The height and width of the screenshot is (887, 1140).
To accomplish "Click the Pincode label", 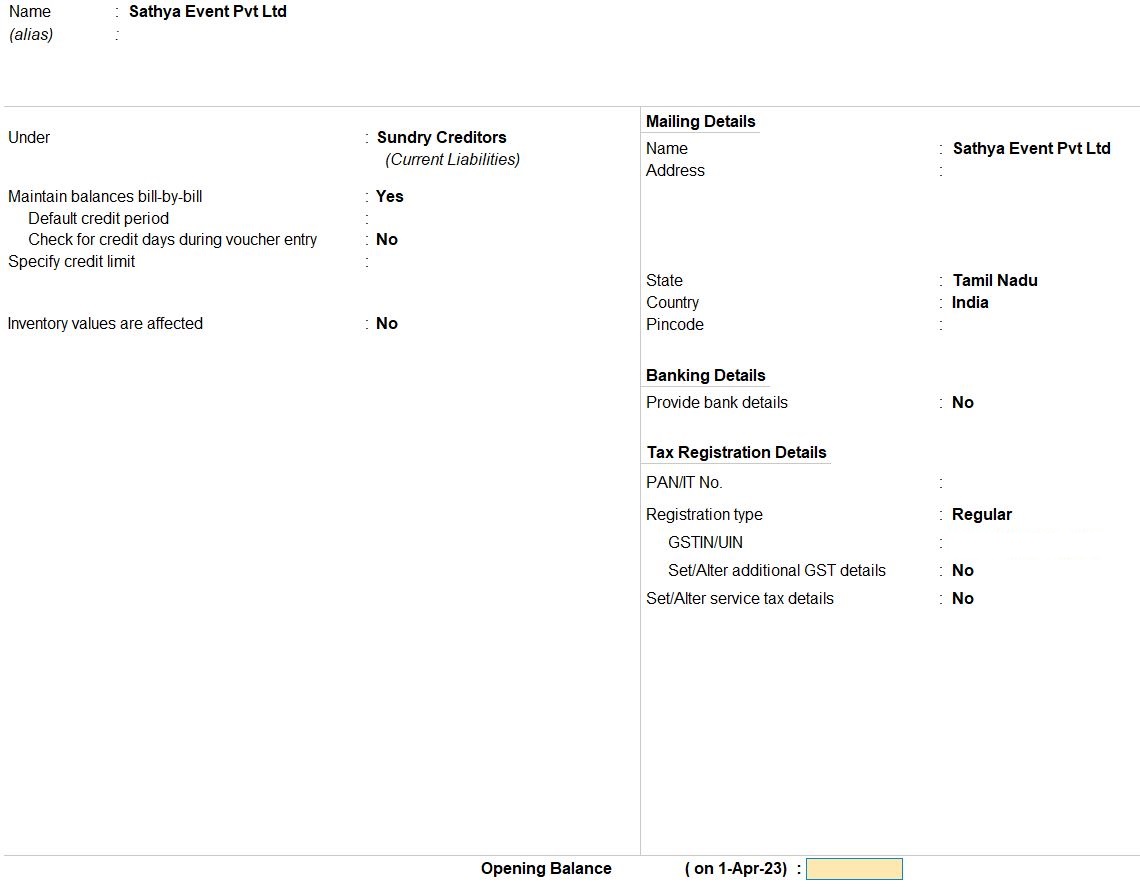I will pos(675,324).
